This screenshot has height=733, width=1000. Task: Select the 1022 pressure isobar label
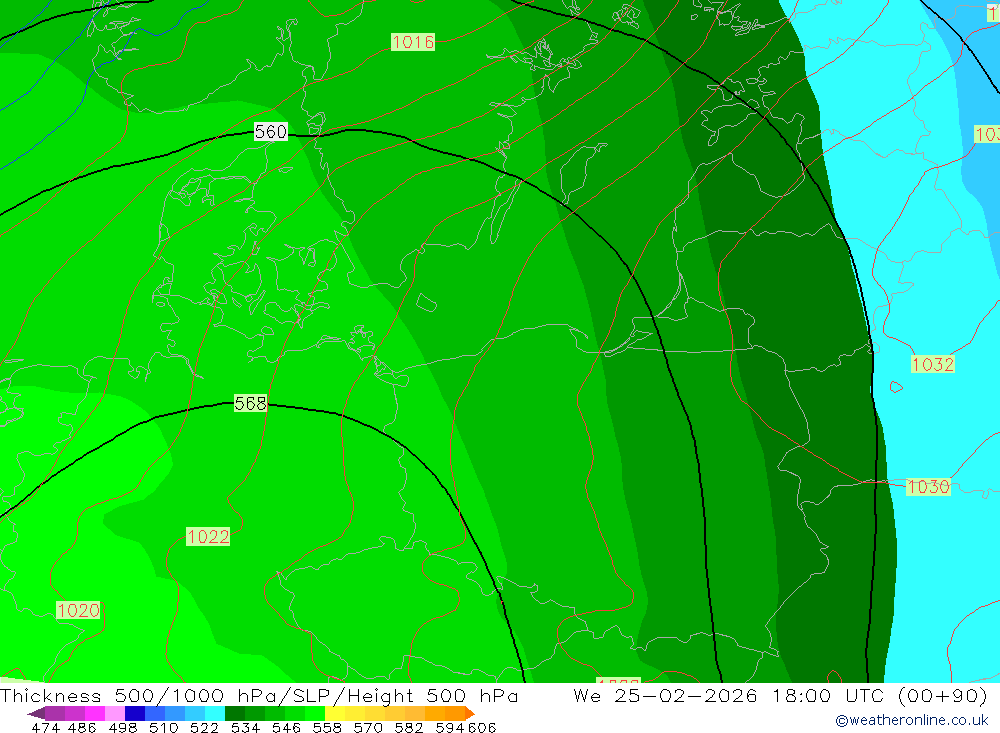pos(208,537)
